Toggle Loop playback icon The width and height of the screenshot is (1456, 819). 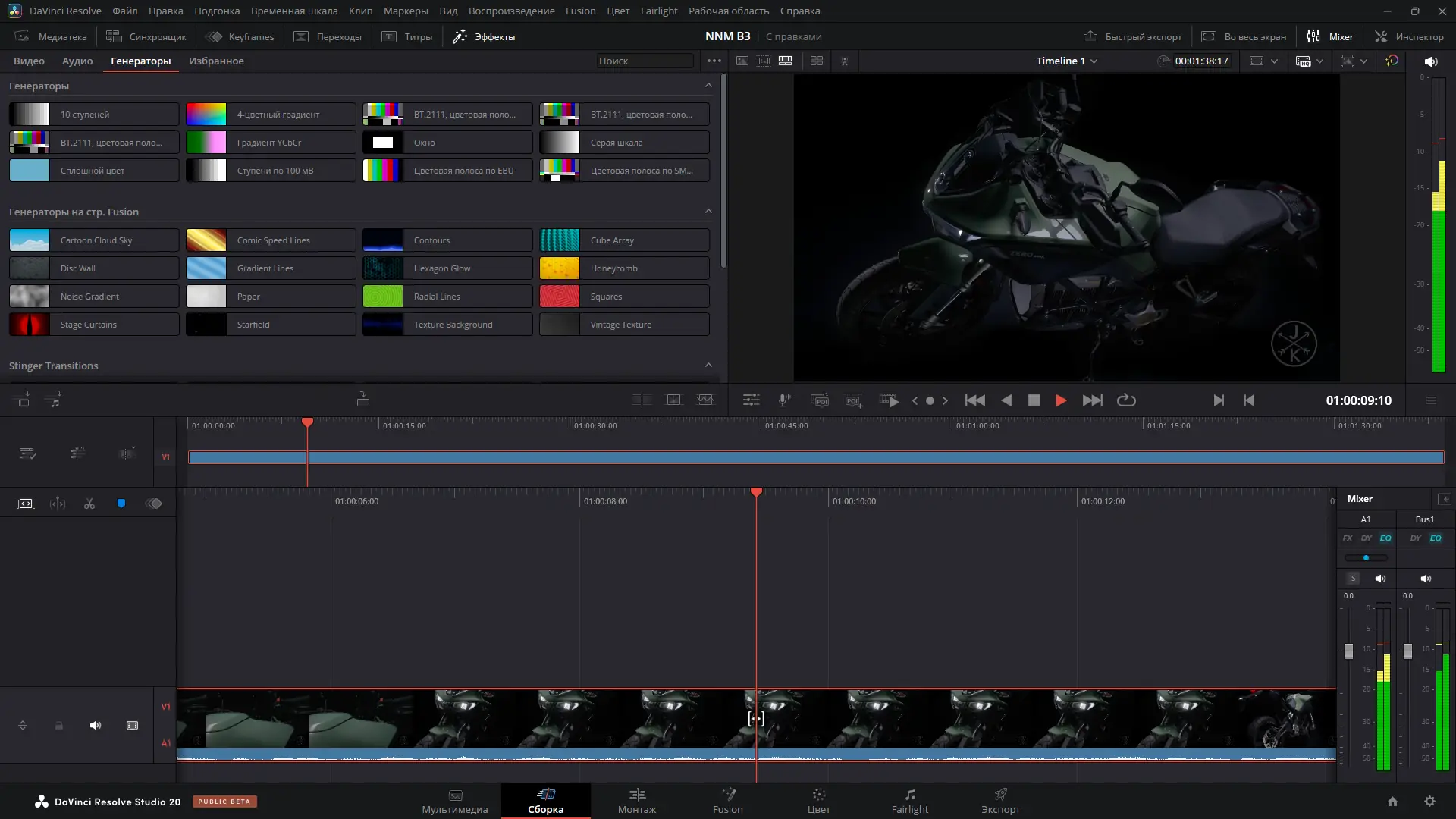[1126, 400]
